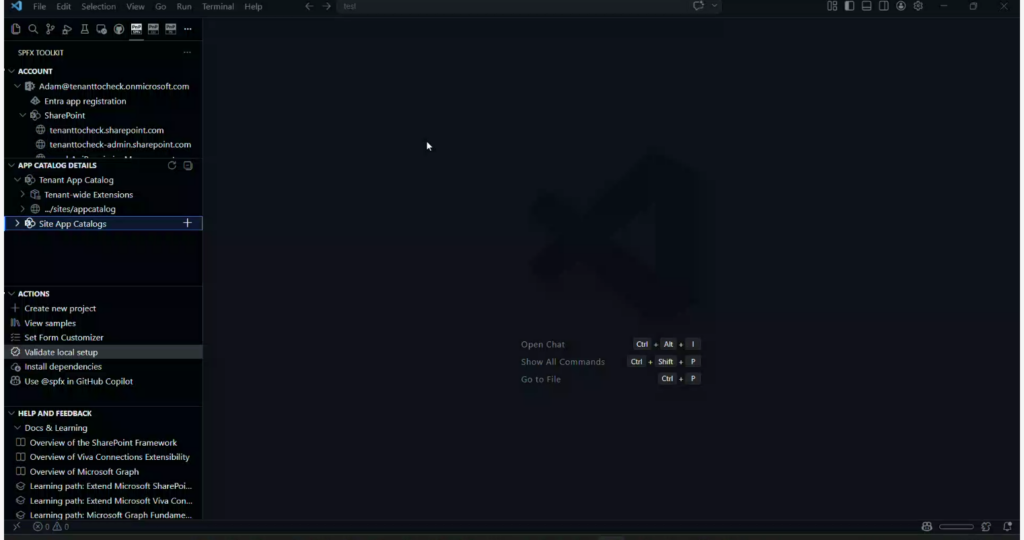The image size is (1024, 540).
Task: Collapse the APP CATALOG DETAILS section
Action: tap(12, 165)
